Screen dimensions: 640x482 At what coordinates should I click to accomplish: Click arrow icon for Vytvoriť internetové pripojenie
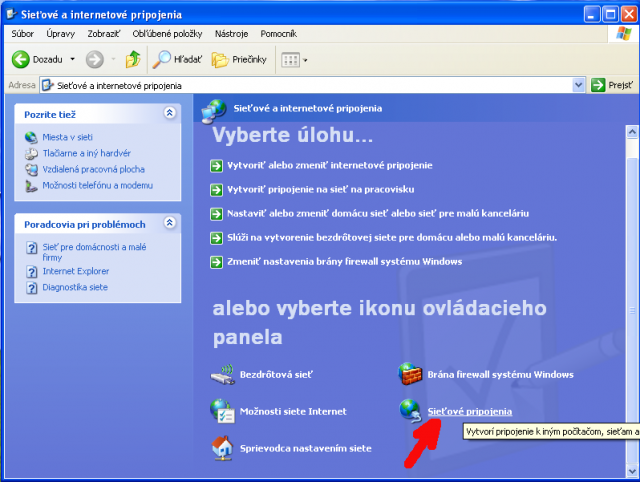pyautogui.click(x=216, y=166)
